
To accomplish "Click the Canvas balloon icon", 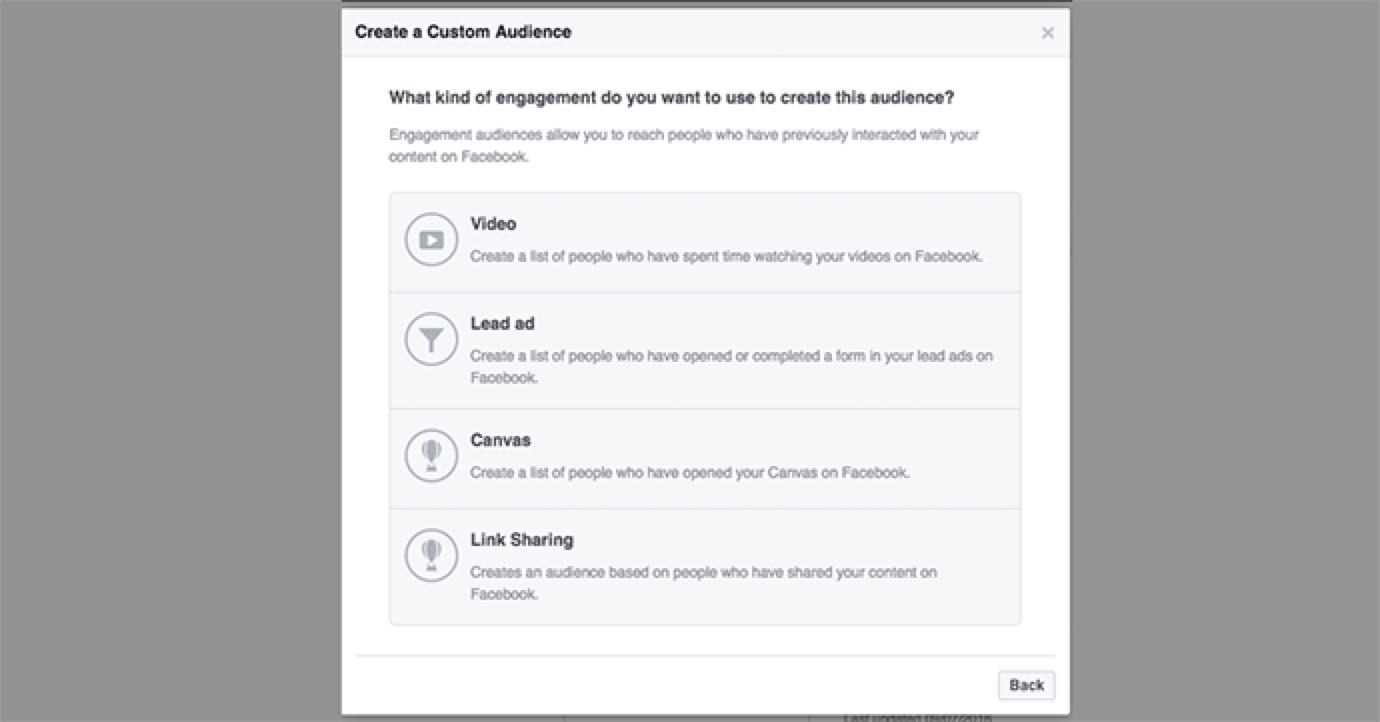I will pyautogui.click(x=431, y=456).
